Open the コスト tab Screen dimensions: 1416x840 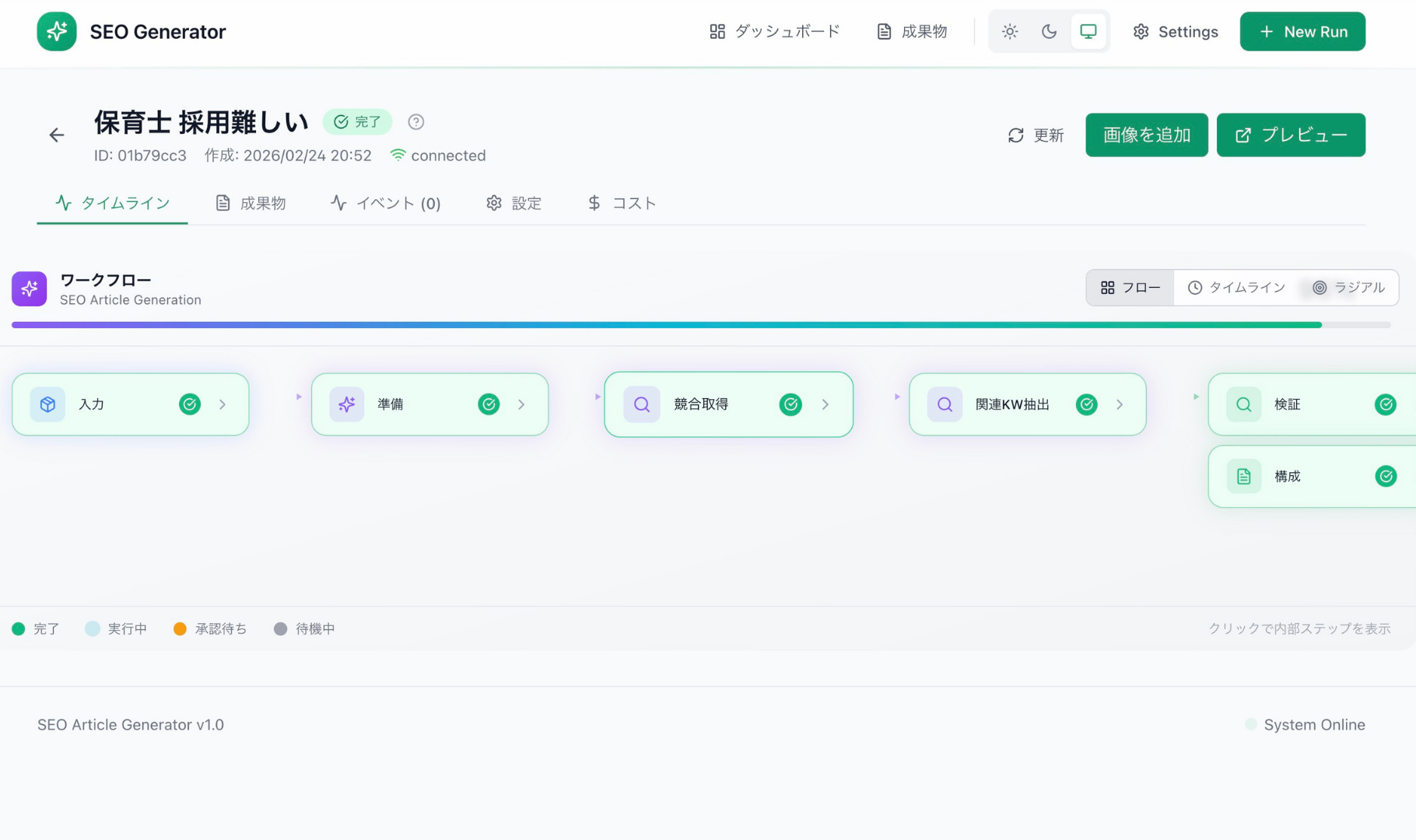(x=622, y=203)
